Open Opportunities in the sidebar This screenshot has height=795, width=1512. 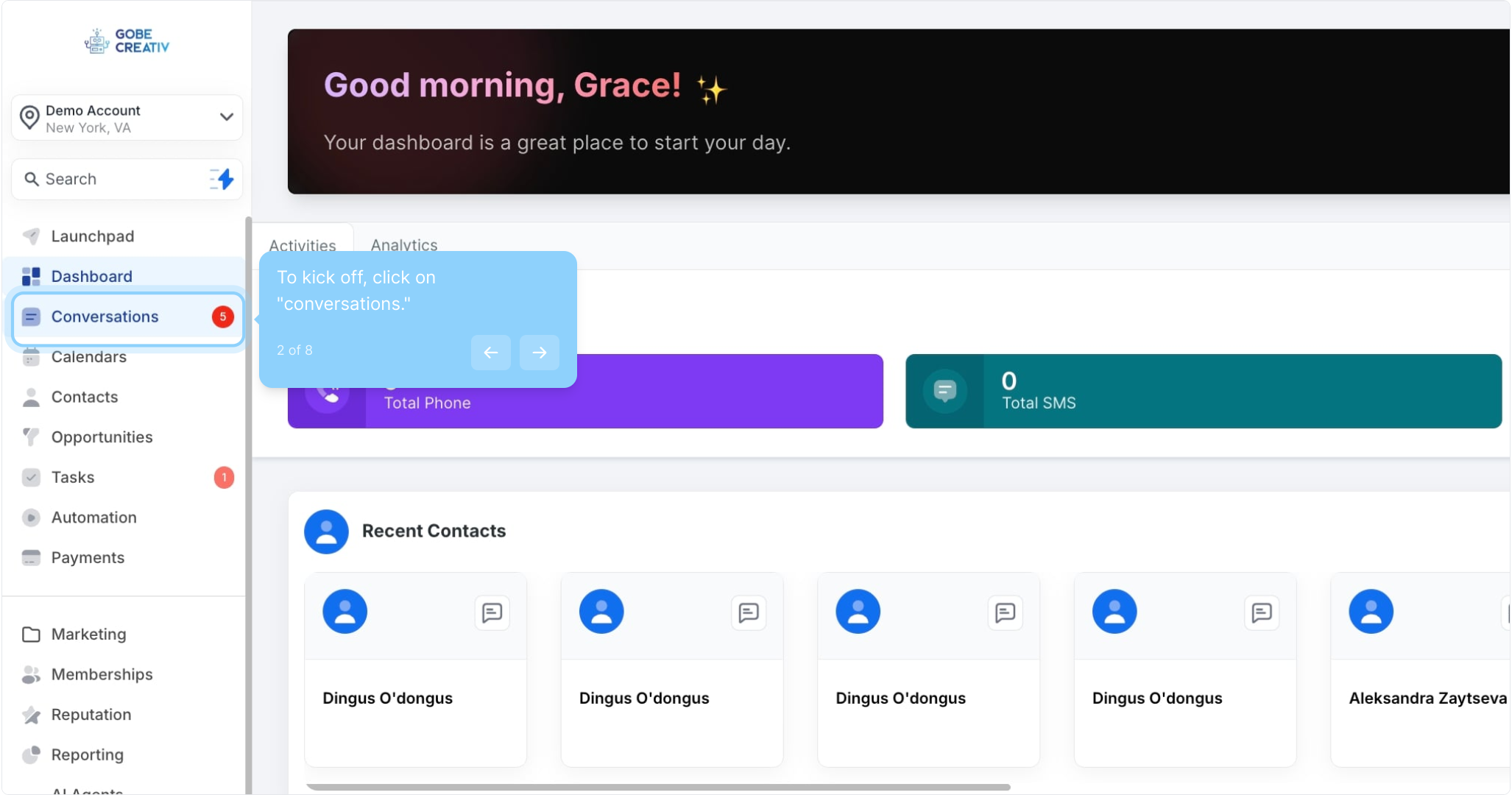(102, 437)
